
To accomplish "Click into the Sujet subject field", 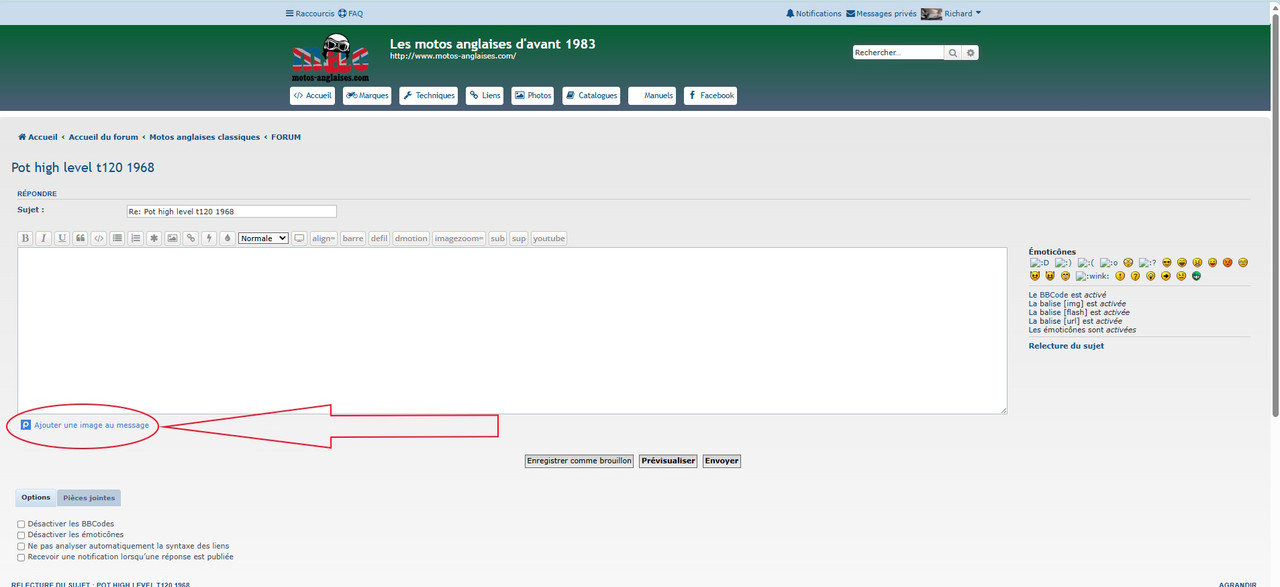I will click(x=231, y=212).
